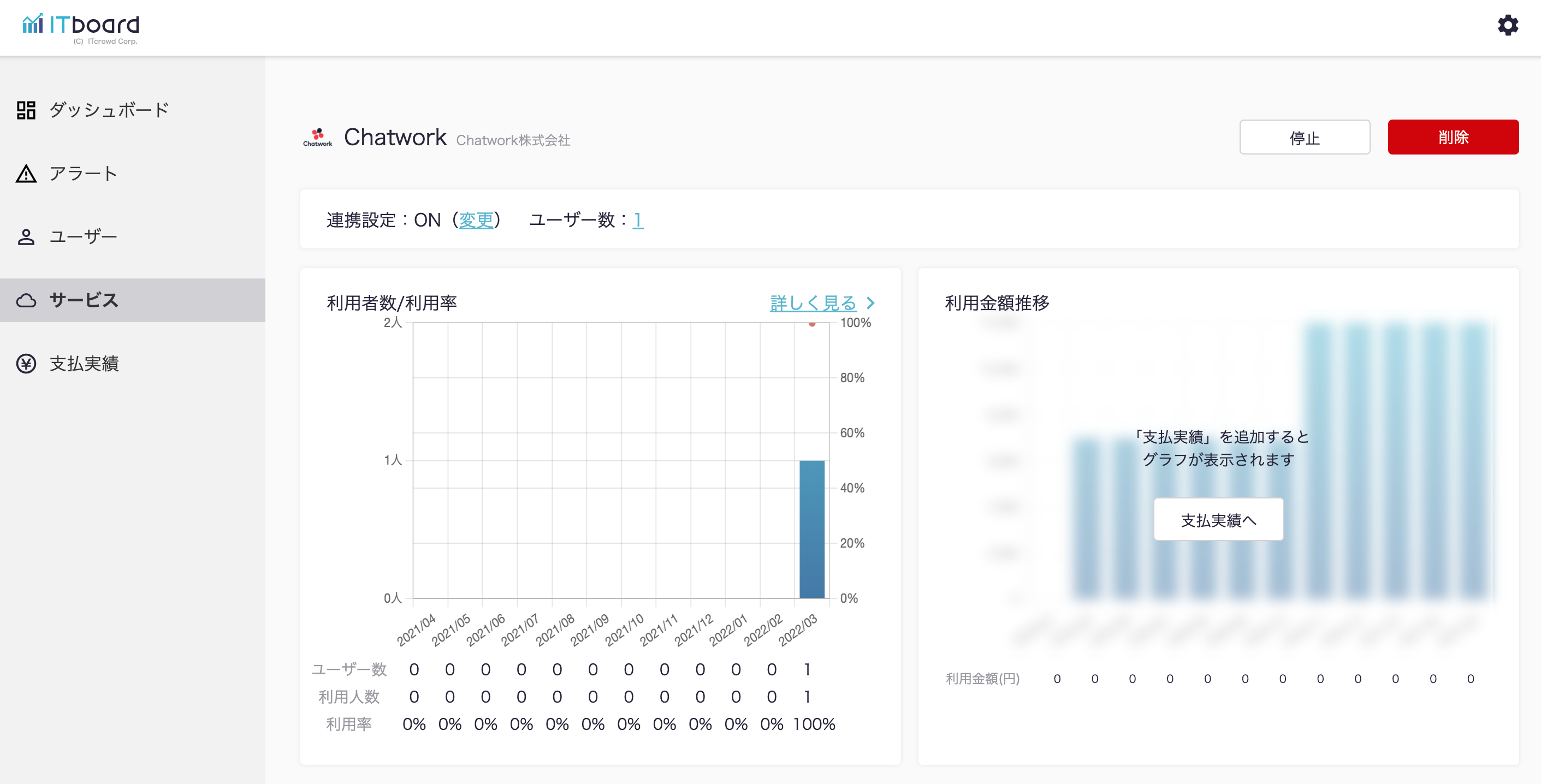Select ユーザー in the sidebar
Image resolution: width=1541 pixels, height=784 pixels.
click(83, 237)
